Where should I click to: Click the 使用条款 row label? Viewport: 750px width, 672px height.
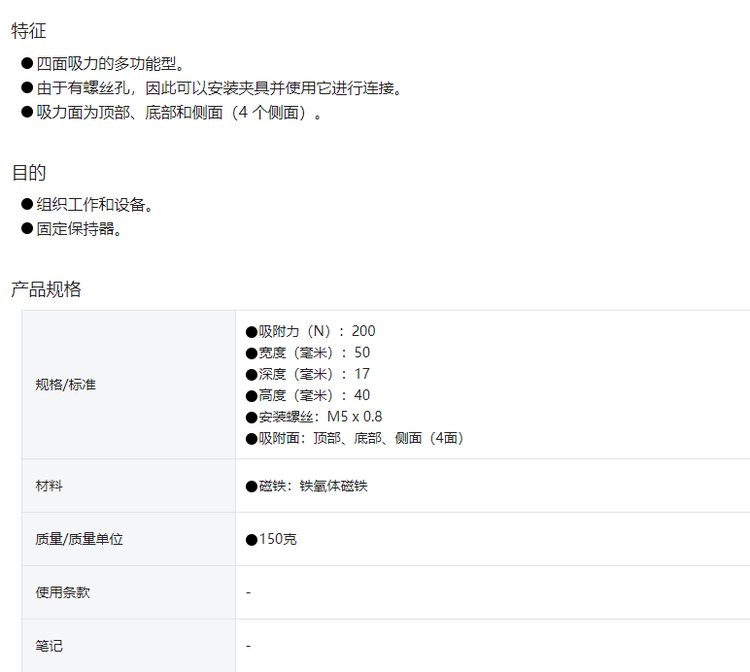62,592
